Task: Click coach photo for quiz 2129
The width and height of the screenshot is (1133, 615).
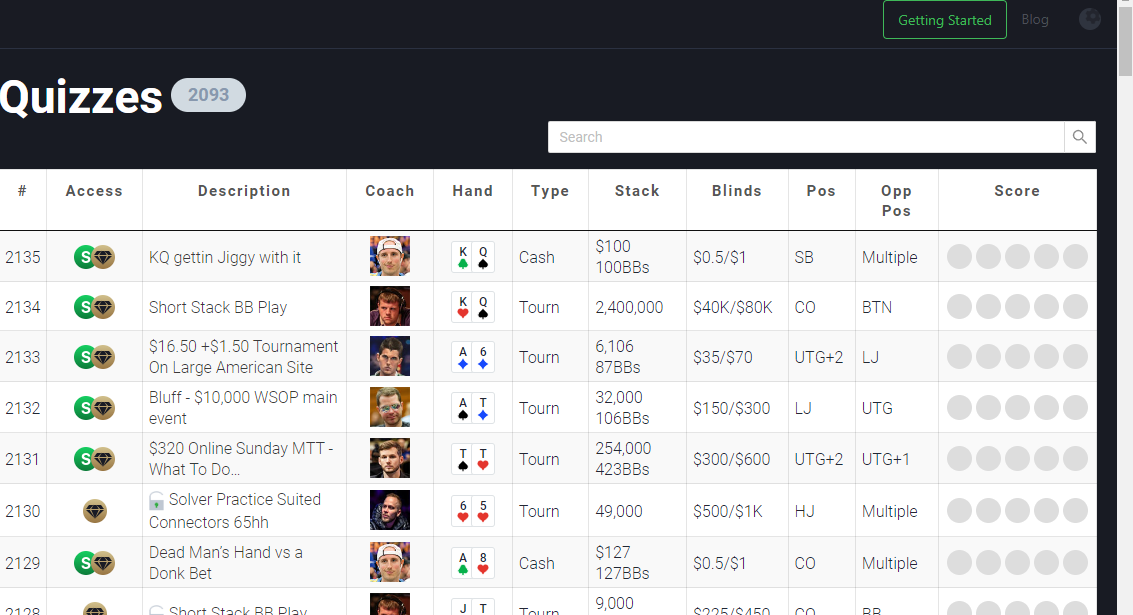Action: point(389,562)
